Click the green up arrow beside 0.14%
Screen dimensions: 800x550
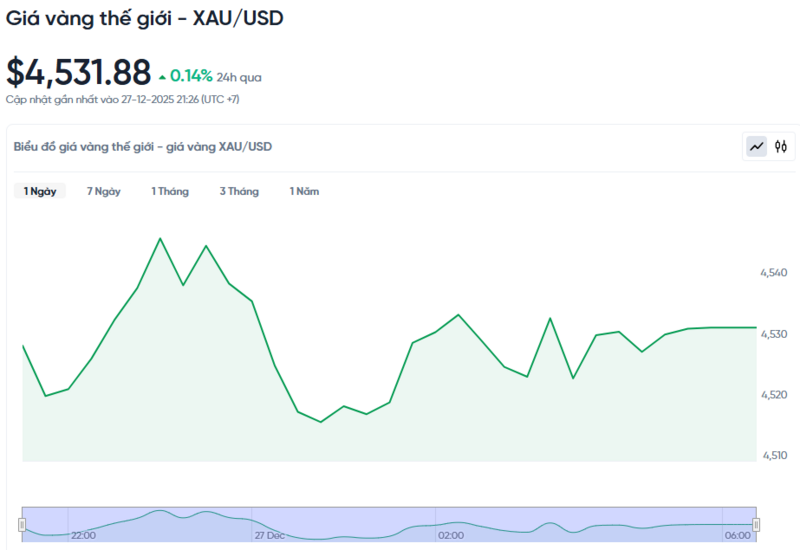(x=163, y=76)
